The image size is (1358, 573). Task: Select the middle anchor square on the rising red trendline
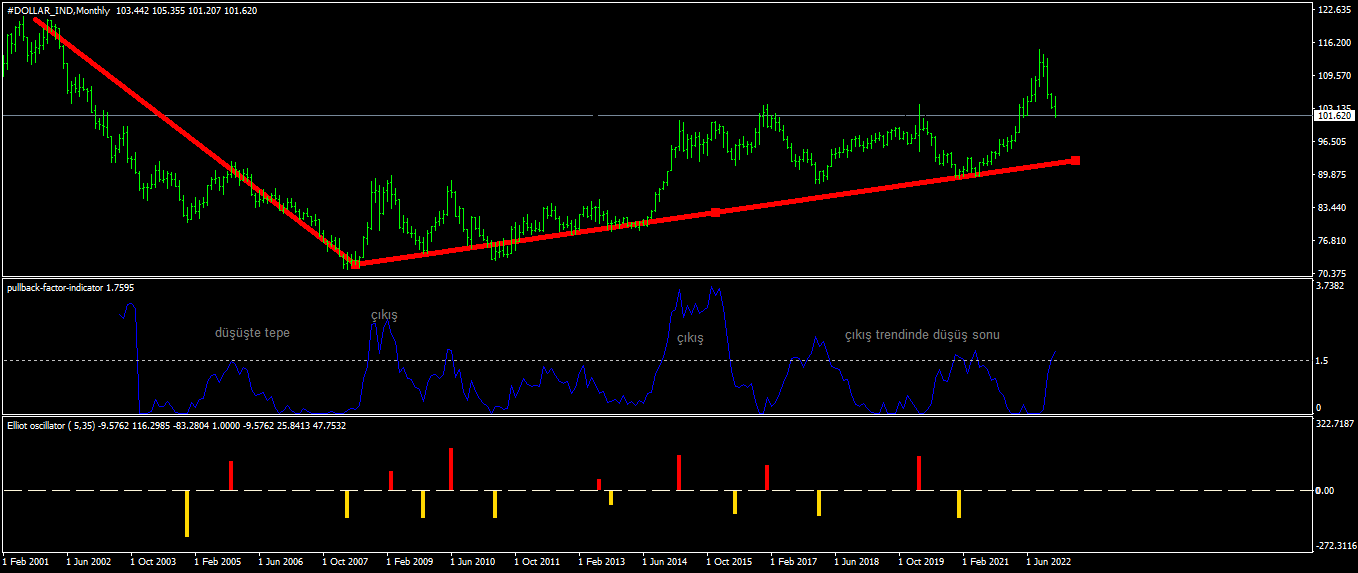tap(715, 212)
